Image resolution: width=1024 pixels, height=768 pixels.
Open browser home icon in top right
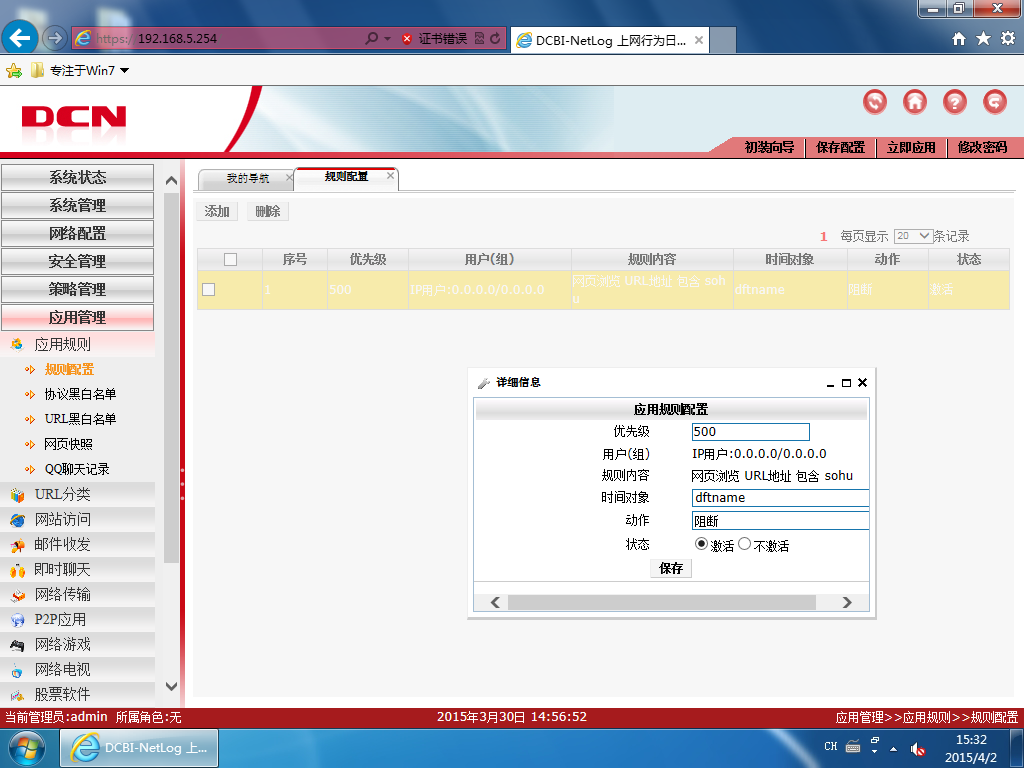coord(958,39)
